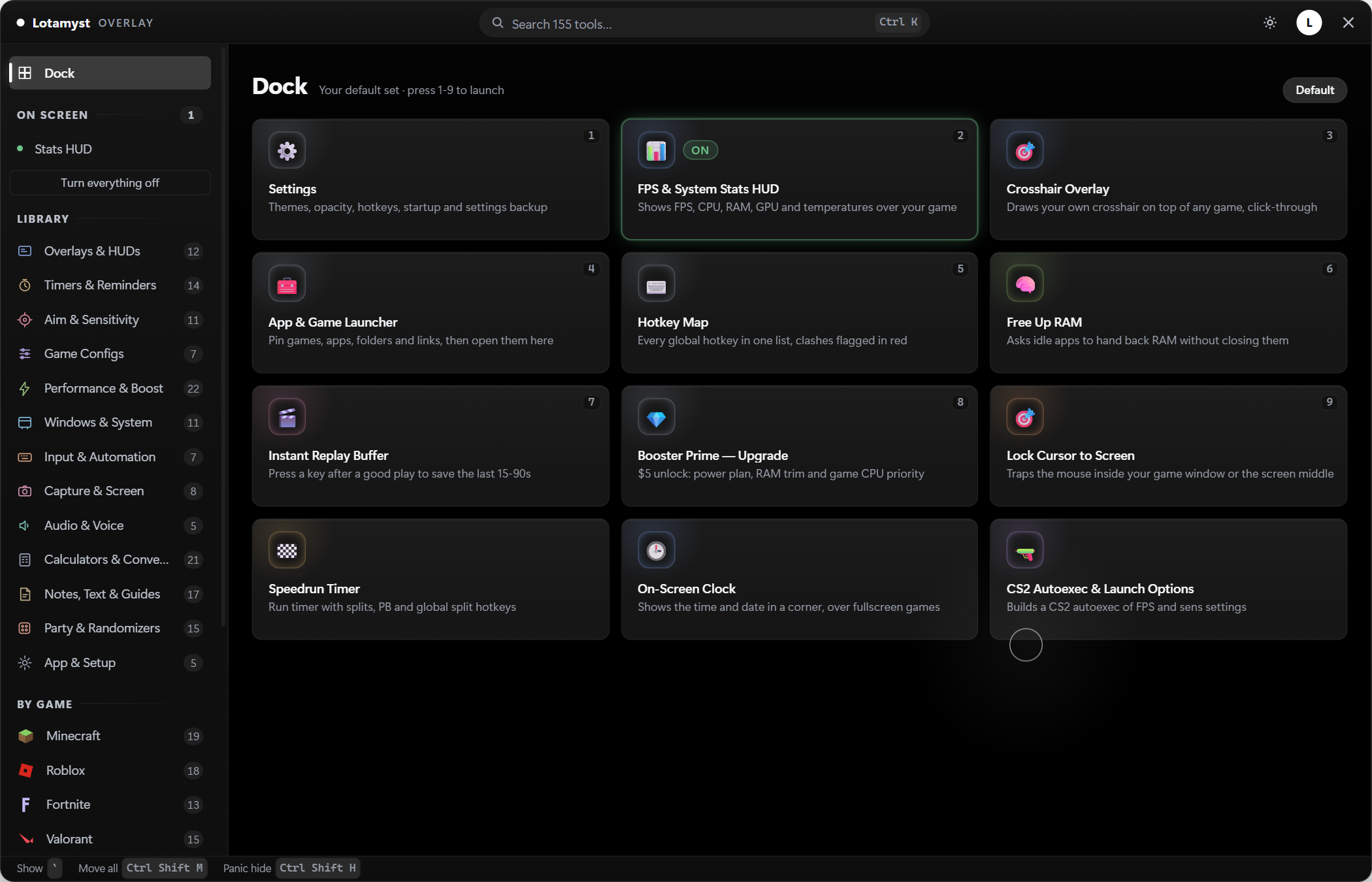Click the Instant Replay Buffer clapperboard icon

[x=287, y=417]
